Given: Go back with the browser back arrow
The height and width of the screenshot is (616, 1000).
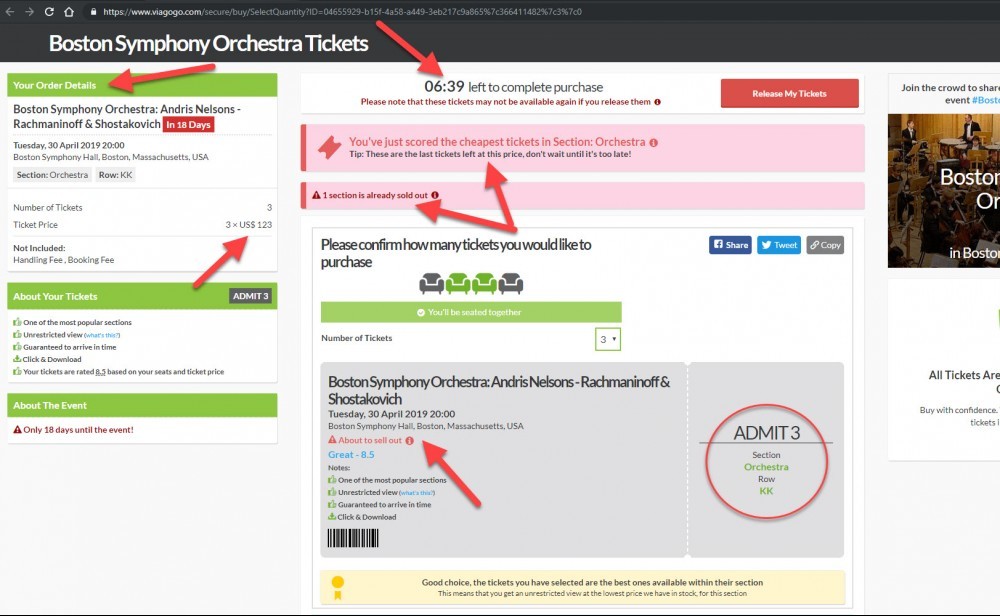Looking at the screenshot, I should pyautogui.click(x=10, y=11).
